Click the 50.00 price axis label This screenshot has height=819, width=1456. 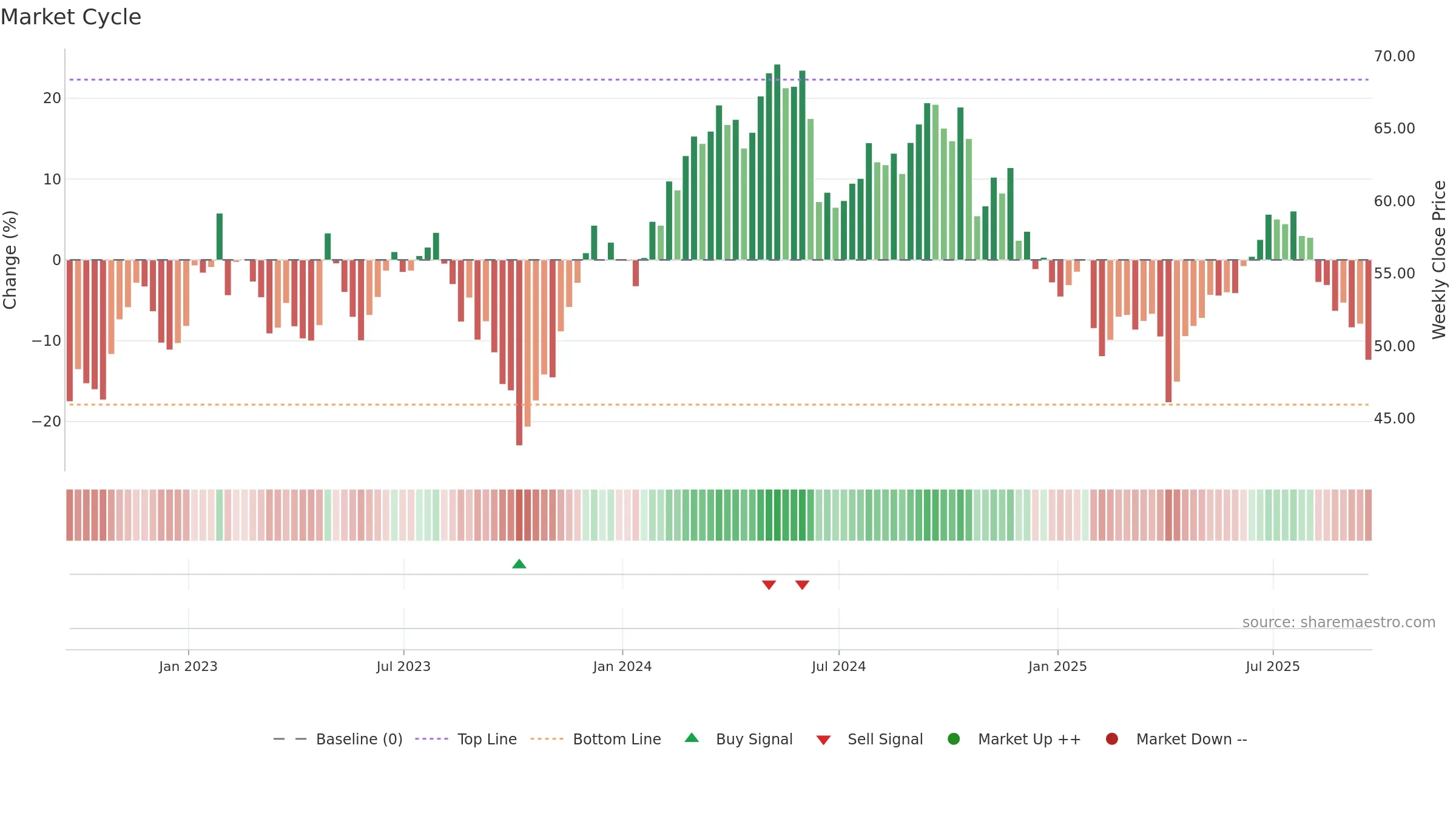coord(1394,346)
